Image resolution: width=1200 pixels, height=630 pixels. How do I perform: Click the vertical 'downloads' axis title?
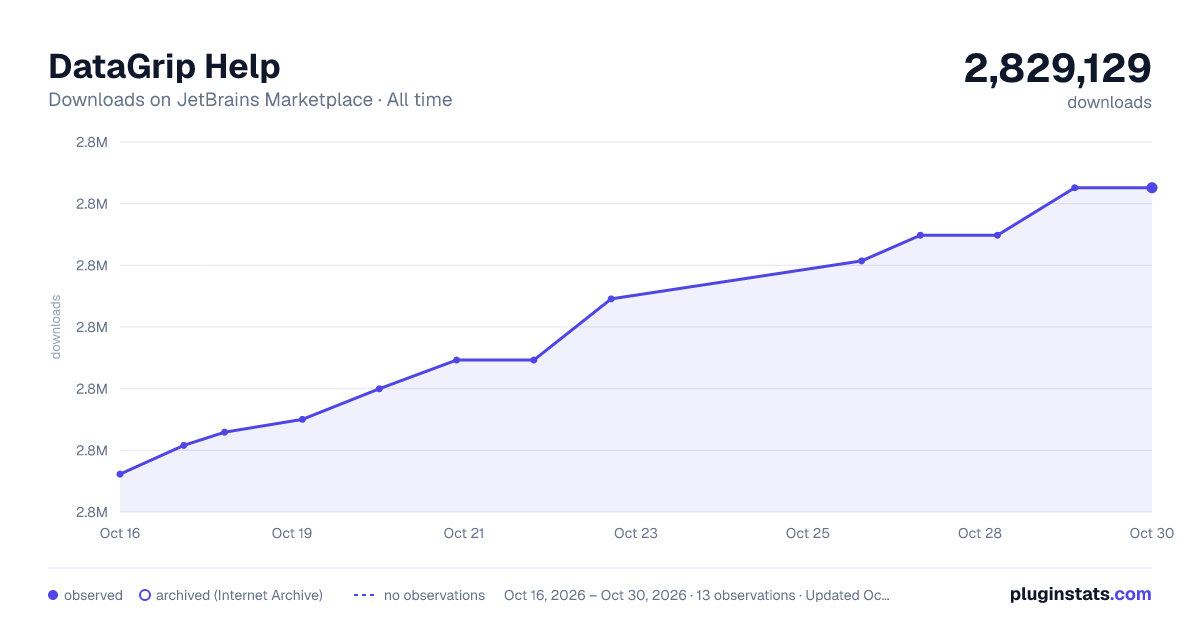[x=56, y=327]
